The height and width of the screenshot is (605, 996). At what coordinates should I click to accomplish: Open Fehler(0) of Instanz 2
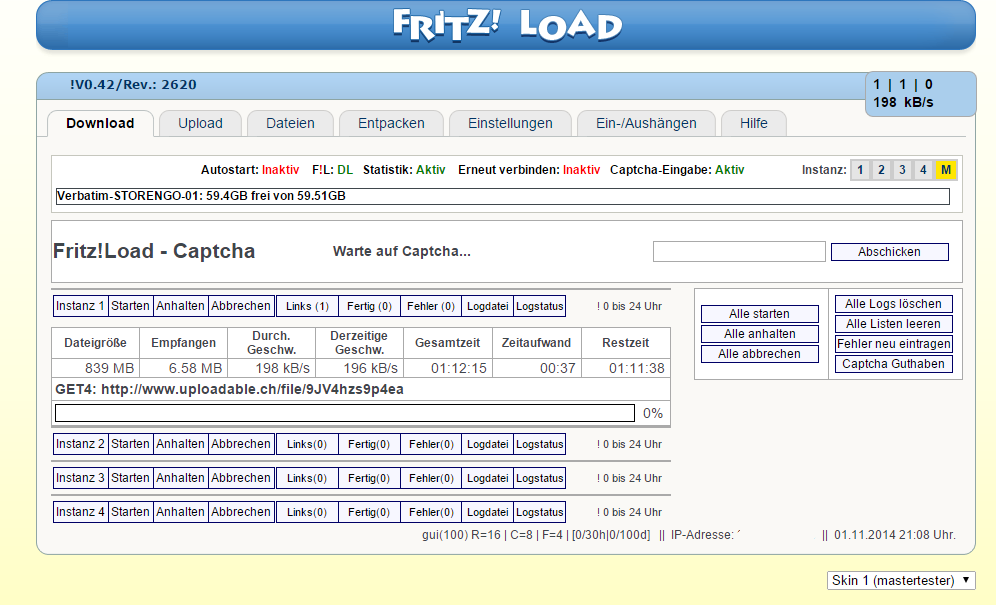point(431,444)
